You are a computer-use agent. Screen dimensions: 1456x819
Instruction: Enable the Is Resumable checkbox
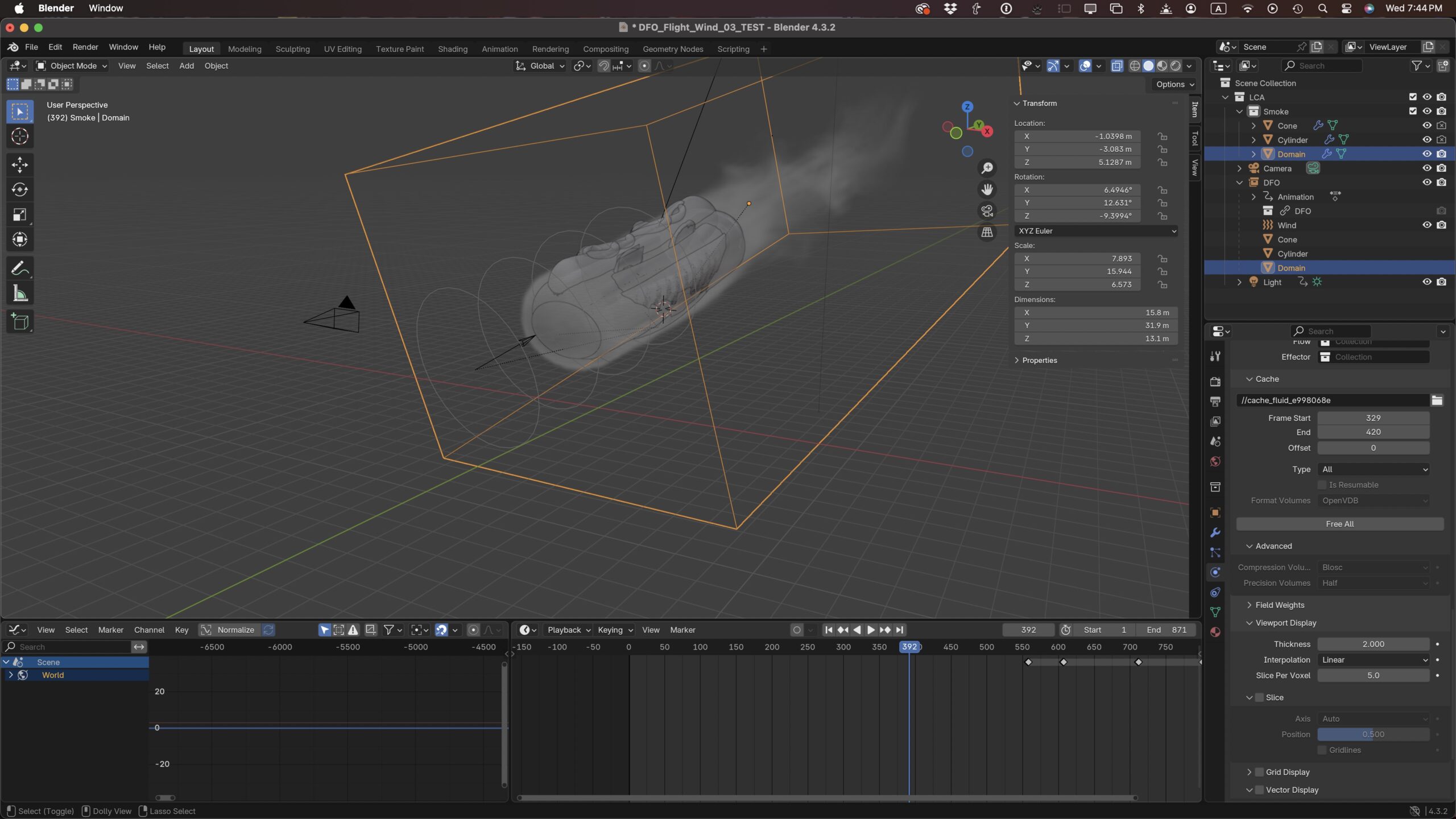[x=1322, y=485]
